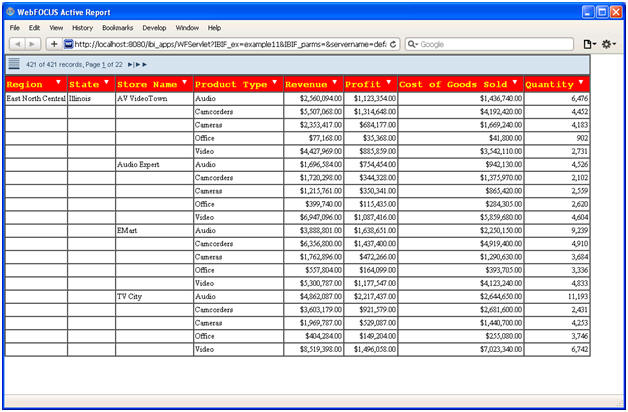628x412 pixels.
Task: Open the Help menu
Action: [214, 28]
